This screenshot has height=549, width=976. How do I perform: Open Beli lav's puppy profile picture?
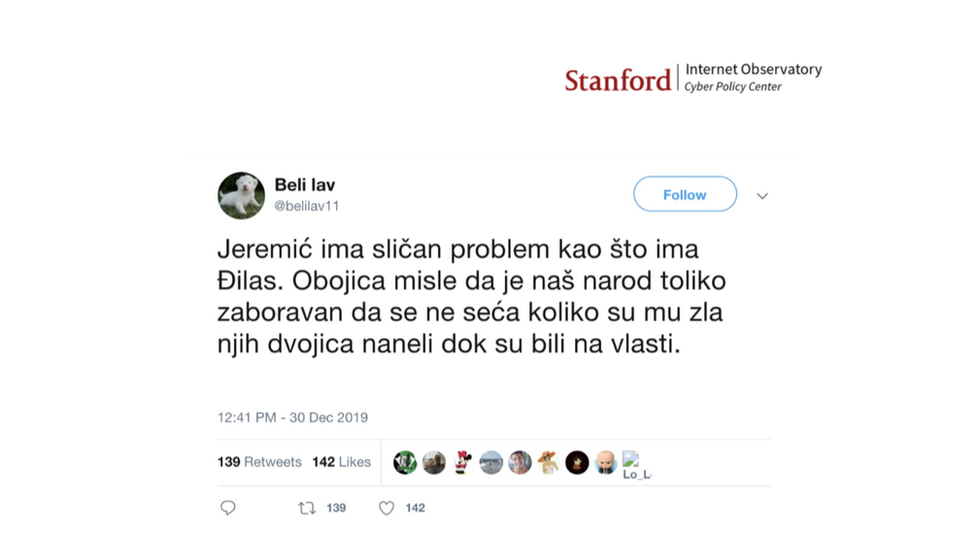(x=241, y=195)
